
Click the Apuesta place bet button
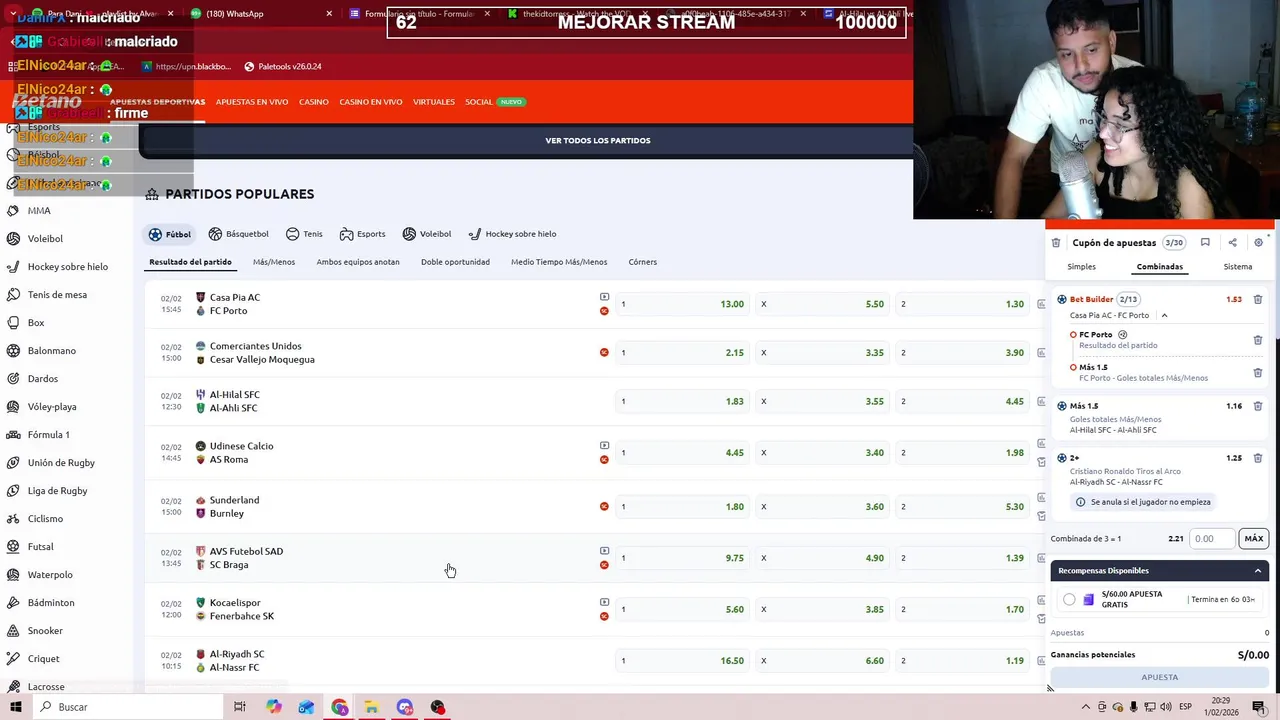point(1160,677)
